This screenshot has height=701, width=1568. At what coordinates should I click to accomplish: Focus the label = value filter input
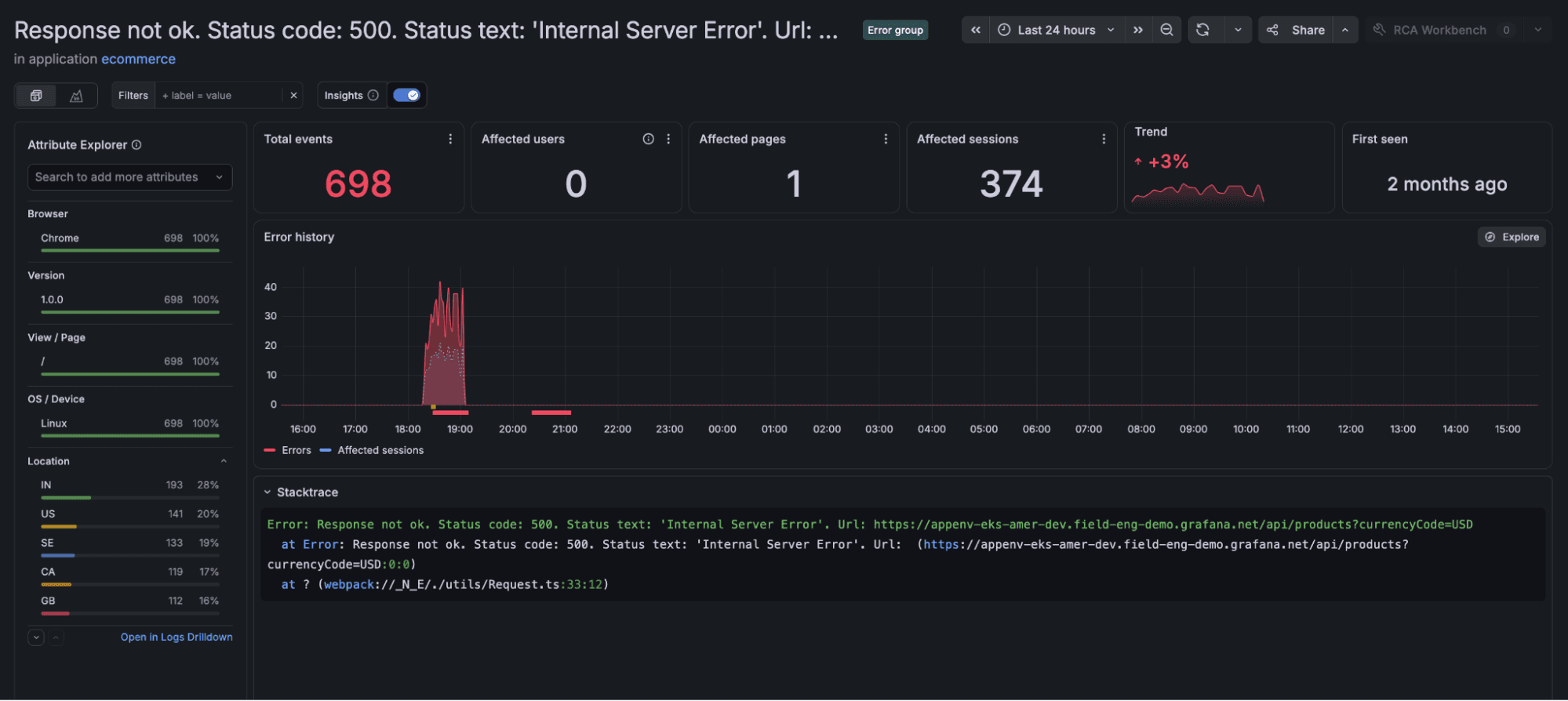[219, 96]
